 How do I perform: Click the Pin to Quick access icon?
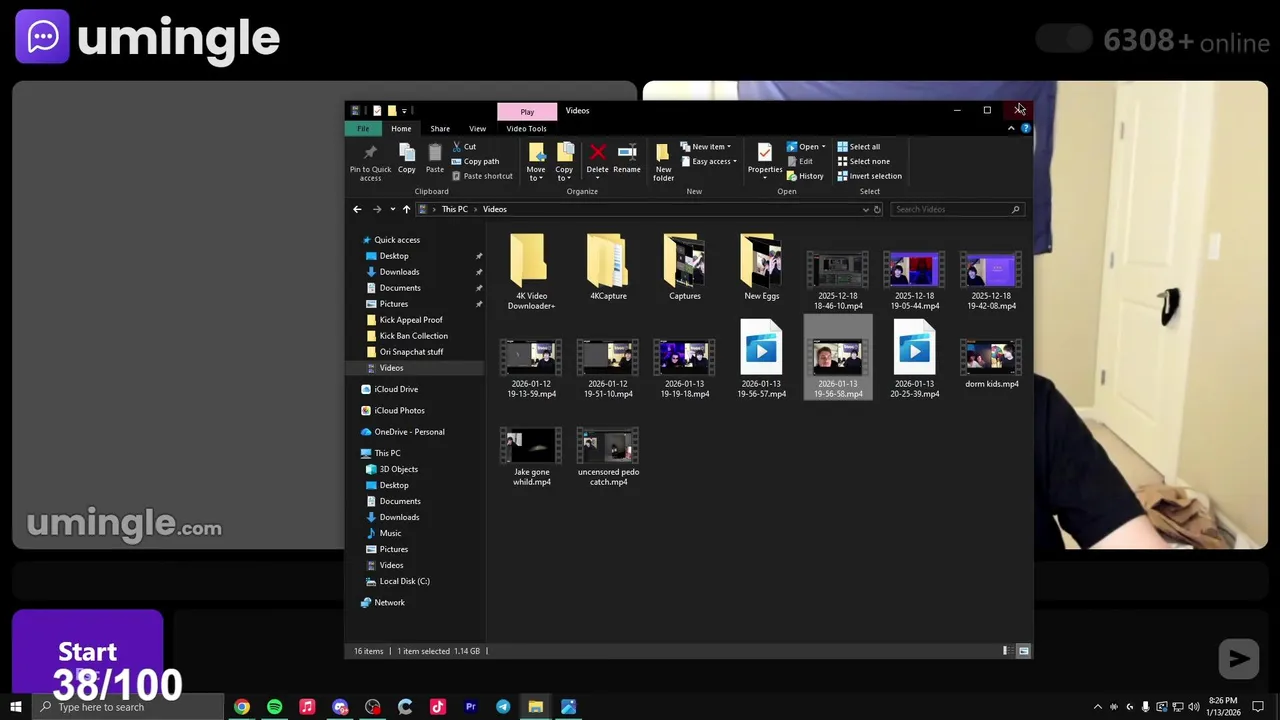click(370, 152)
